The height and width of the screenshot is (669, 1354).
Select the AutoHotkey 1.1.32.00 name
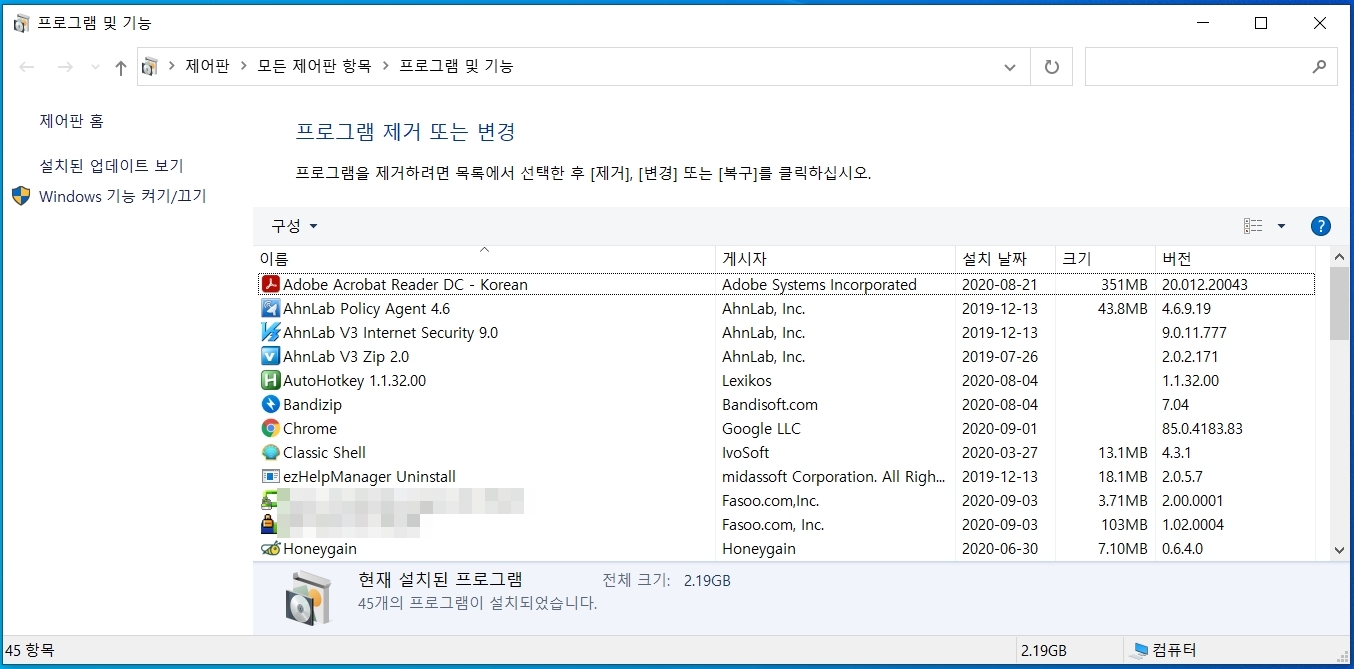point(354,381)
